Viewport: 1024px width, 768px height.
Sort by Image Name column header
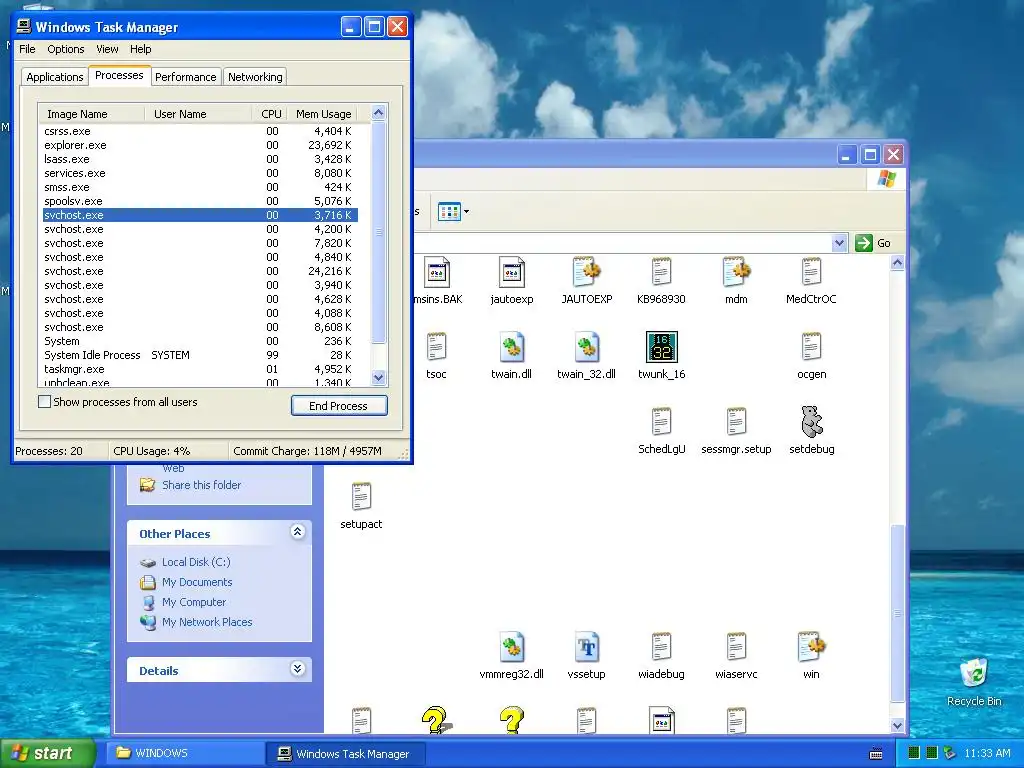tap(91, 114)
